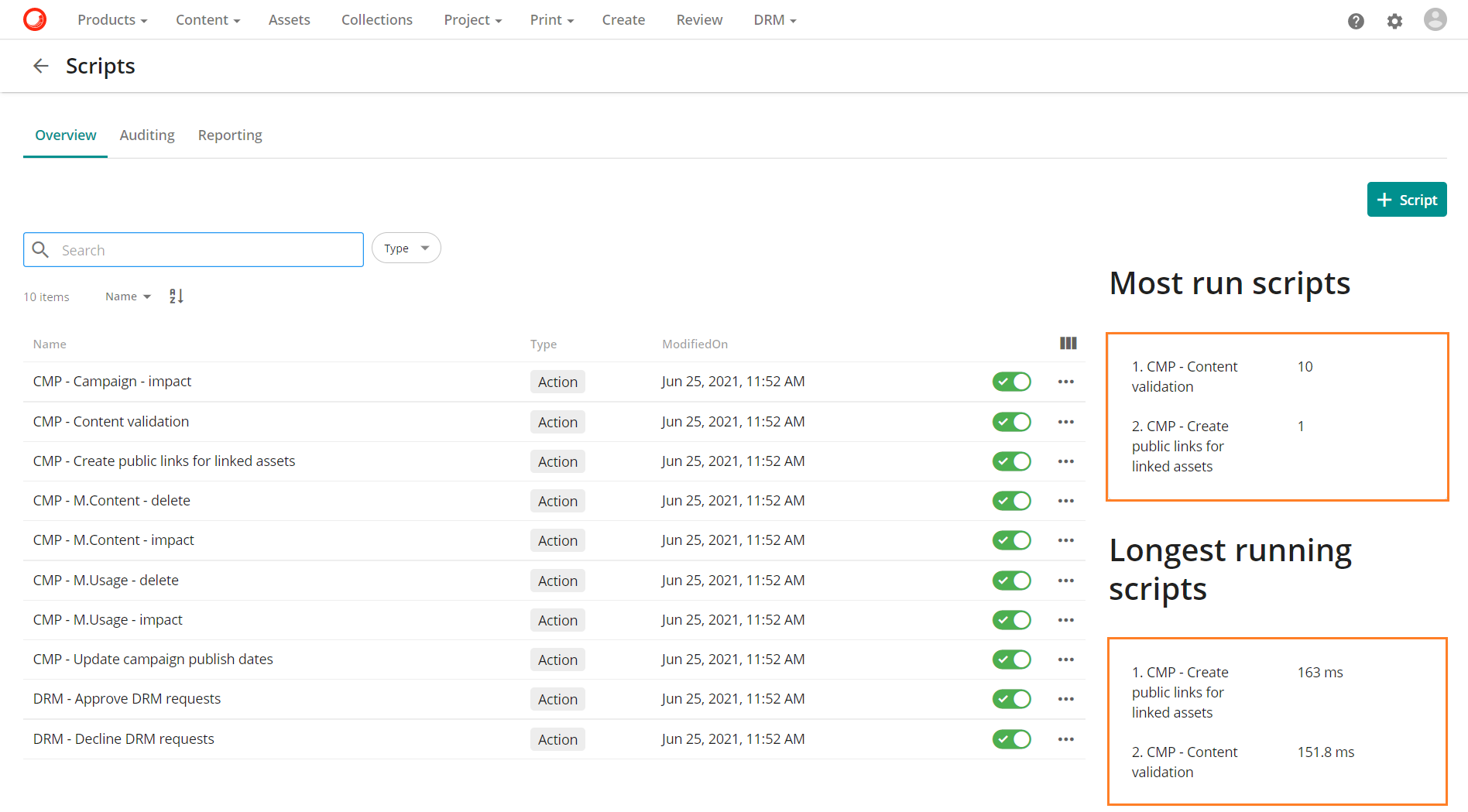Toggle CMP - M.Content - impact script
Image resolution: width=1468 pixels, height=812 pixels.
(x=1012, y=540)
